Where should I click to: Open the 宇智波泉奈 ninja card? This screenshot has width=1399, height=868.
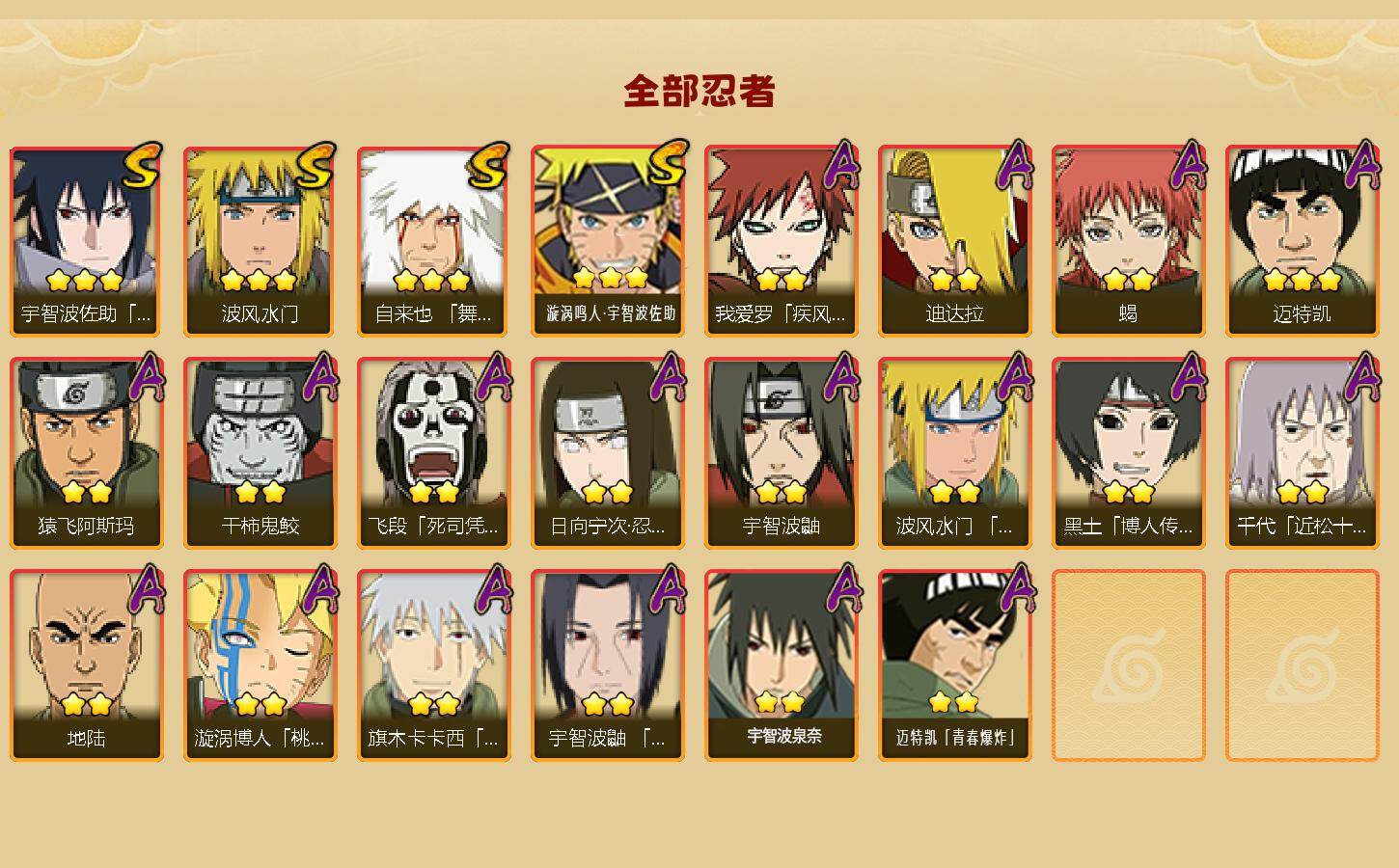point(781,665)
